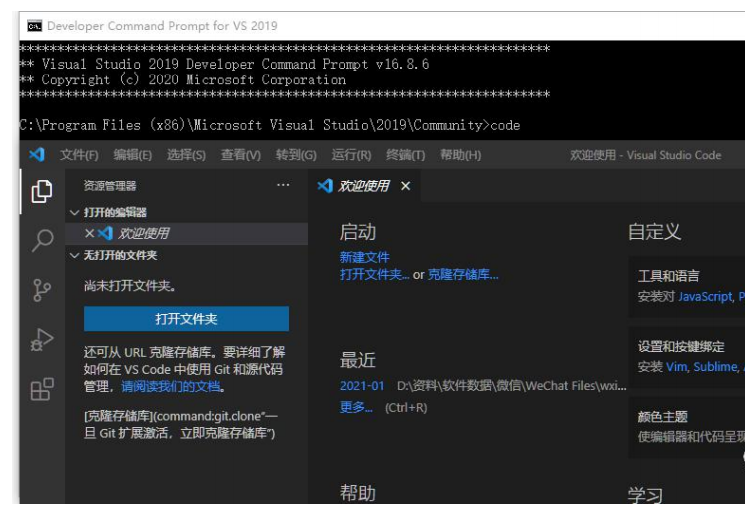Click the blue 打开文件夹 button
The height and width of the screenshot is (517, 745).
186,319
